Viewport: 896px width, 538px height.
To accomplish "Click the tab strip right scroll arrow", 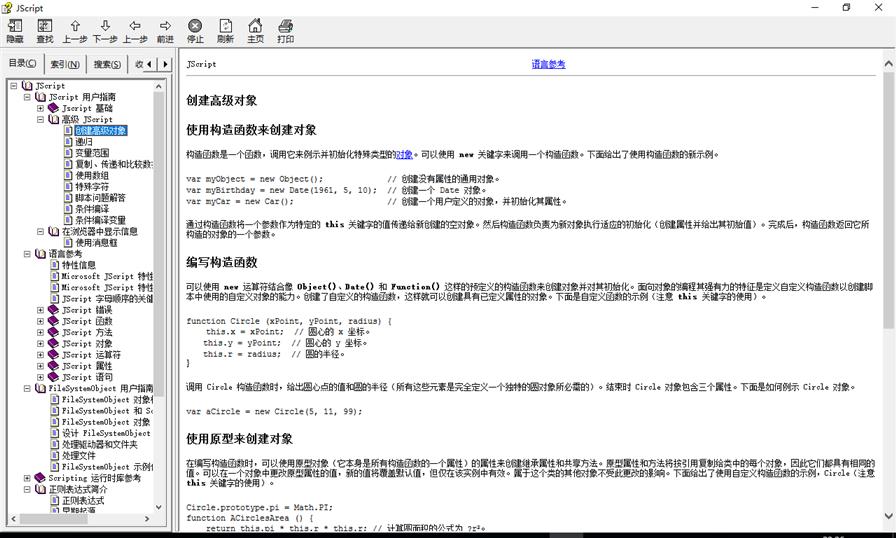I will [x=165, y=64].
